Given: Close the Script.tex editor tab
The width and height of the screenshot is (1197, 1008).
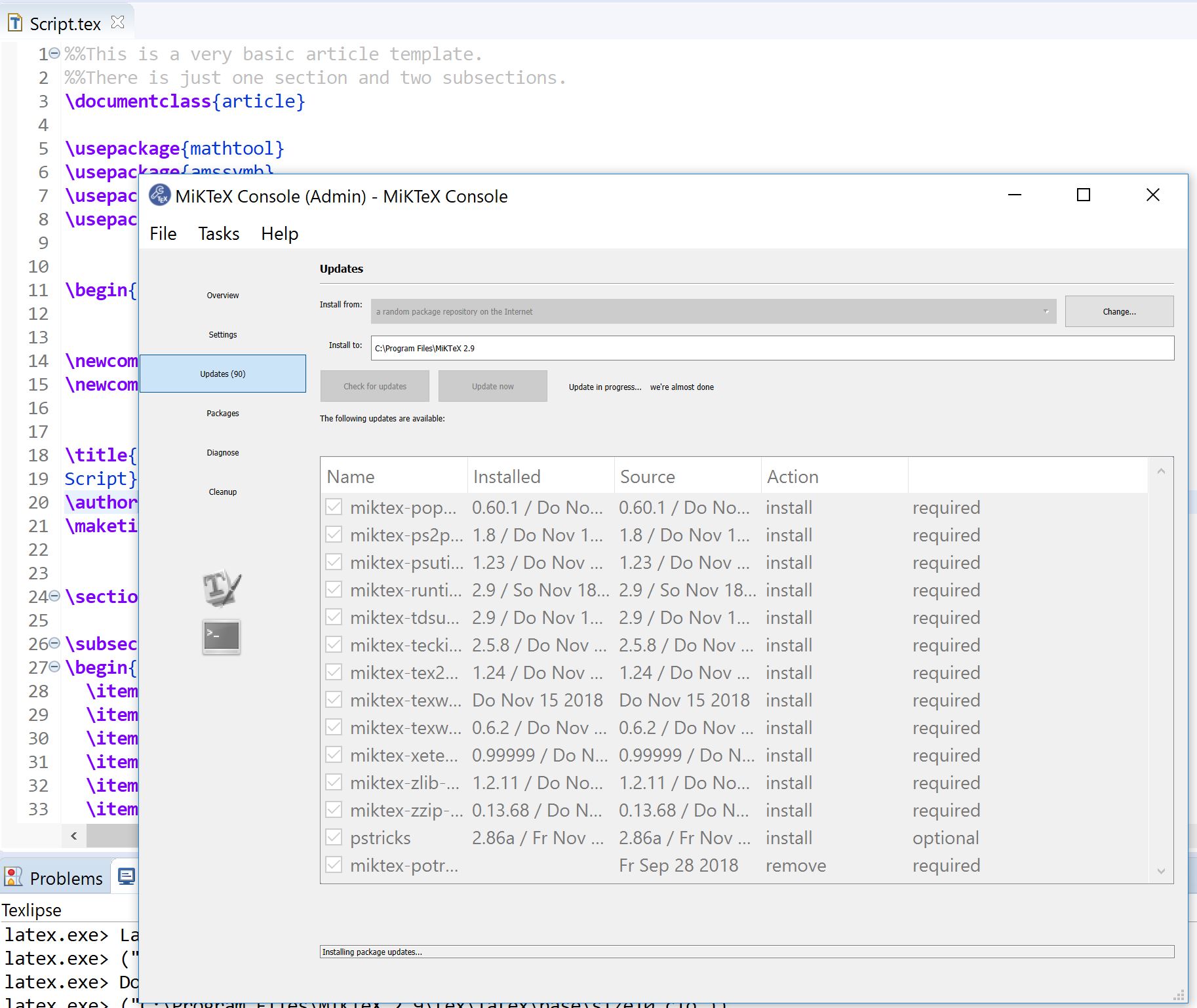Looking at the screenshot, I should [x=118, y=20].
